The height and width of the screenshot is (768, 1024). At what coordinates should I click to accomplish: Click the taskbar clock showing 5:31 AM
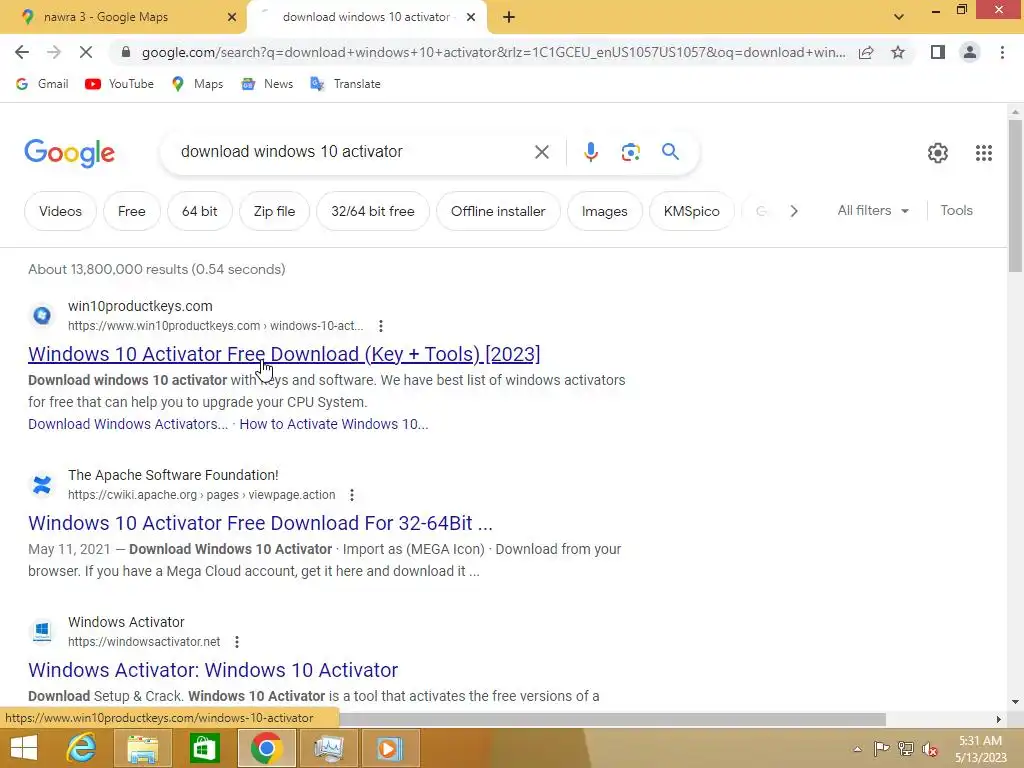pos(980,749)
